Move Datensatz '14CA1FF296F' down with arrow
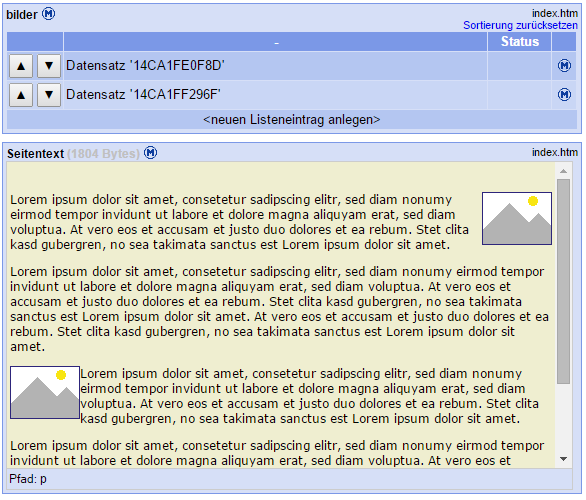Screen dimensions: 586x500 click(49, 95)
